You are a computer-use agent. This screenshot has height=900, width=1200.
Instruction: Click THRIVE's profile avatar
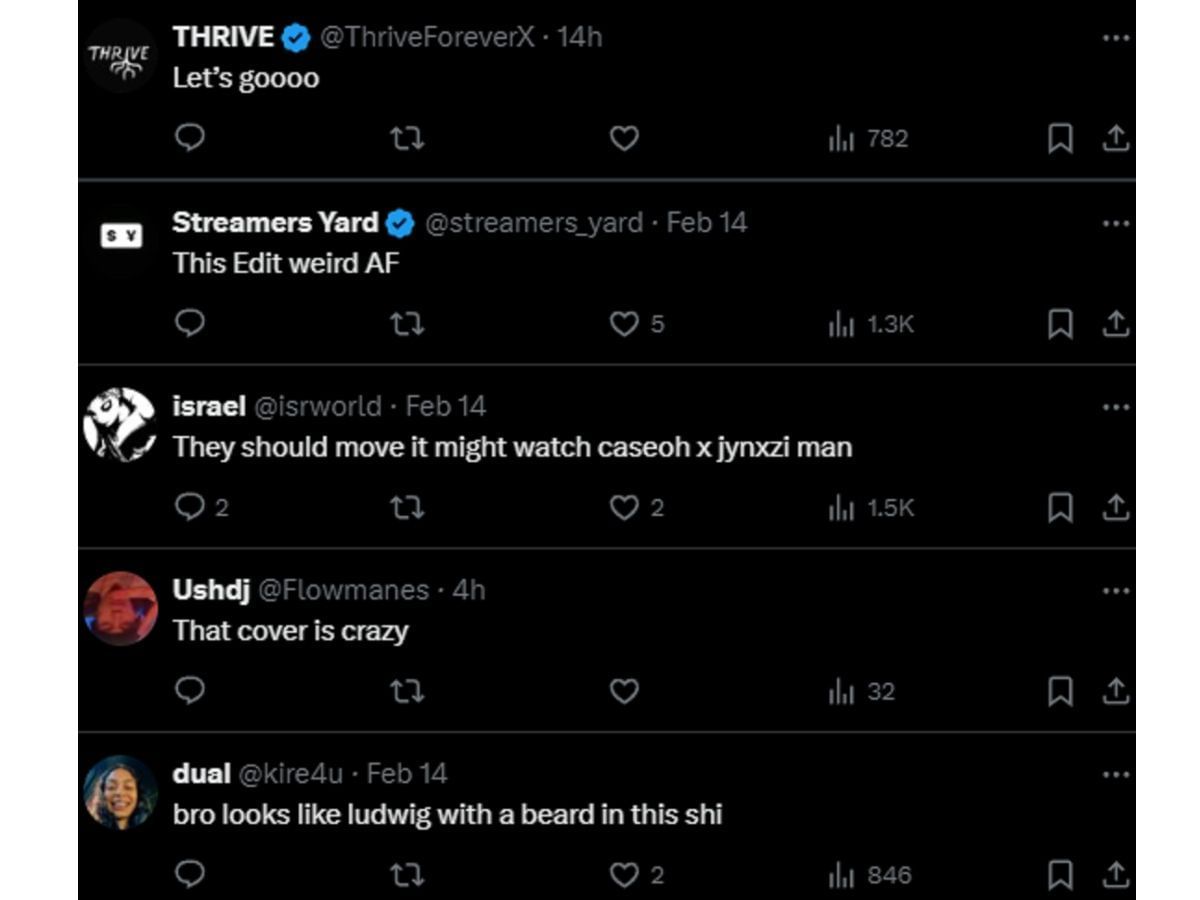(x=120, y=56)
